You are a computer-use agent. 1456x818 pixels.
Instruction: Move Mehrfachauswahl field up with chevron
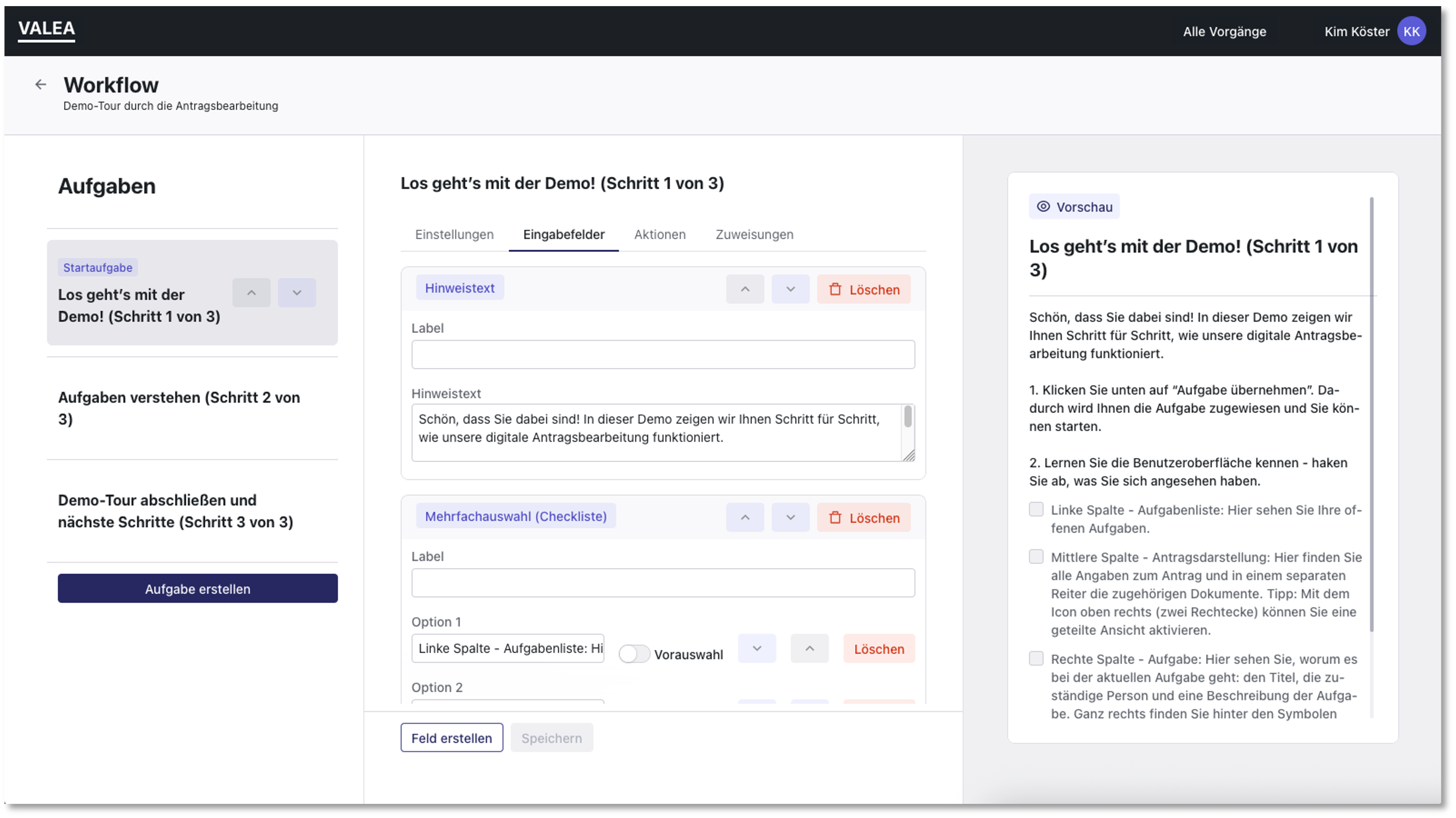[x=745, y=518]
